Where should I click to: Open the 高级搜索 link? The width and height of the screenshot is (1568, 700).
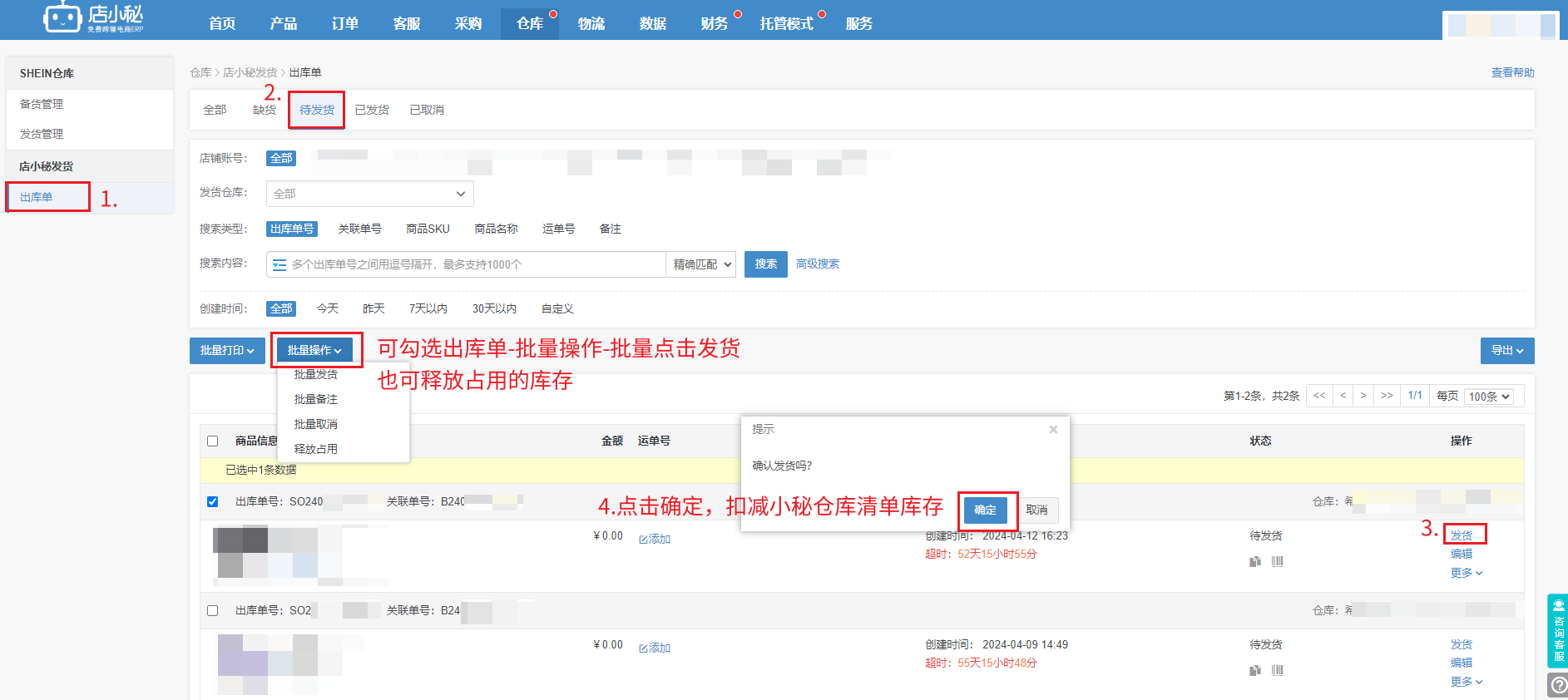click(x=818, y=264)
